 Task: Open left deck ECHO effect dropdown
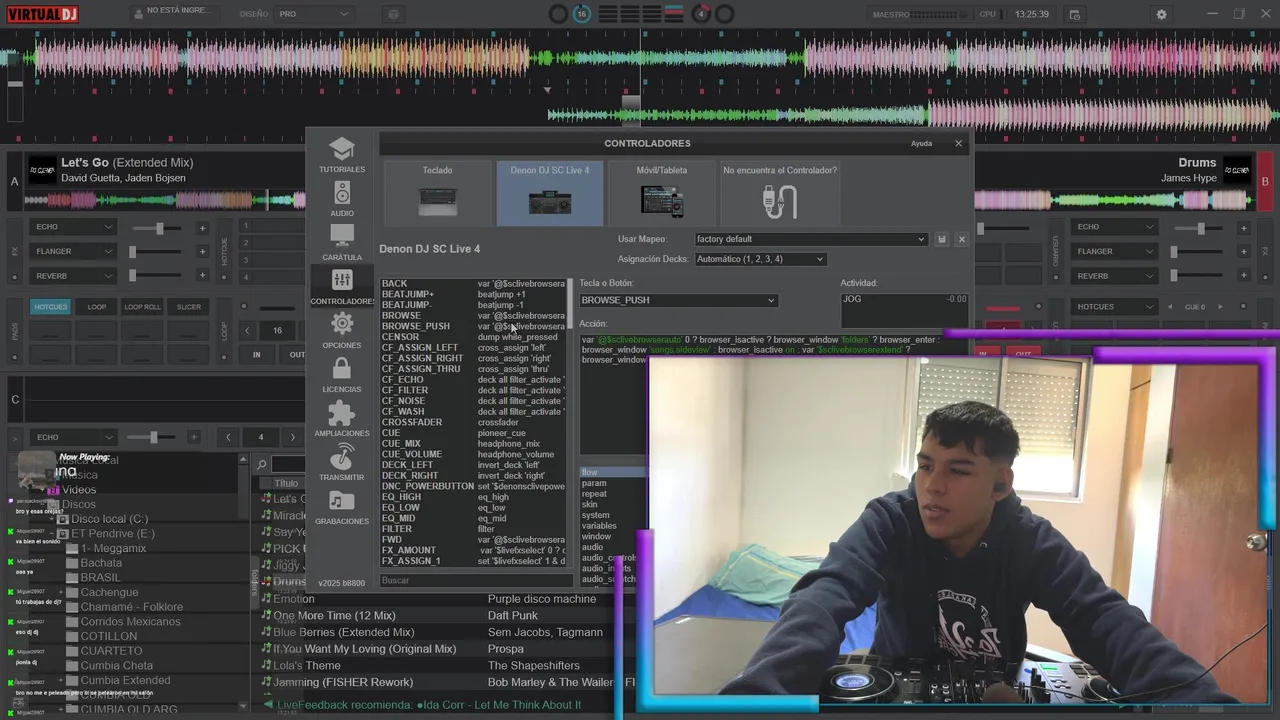(73, 227)
